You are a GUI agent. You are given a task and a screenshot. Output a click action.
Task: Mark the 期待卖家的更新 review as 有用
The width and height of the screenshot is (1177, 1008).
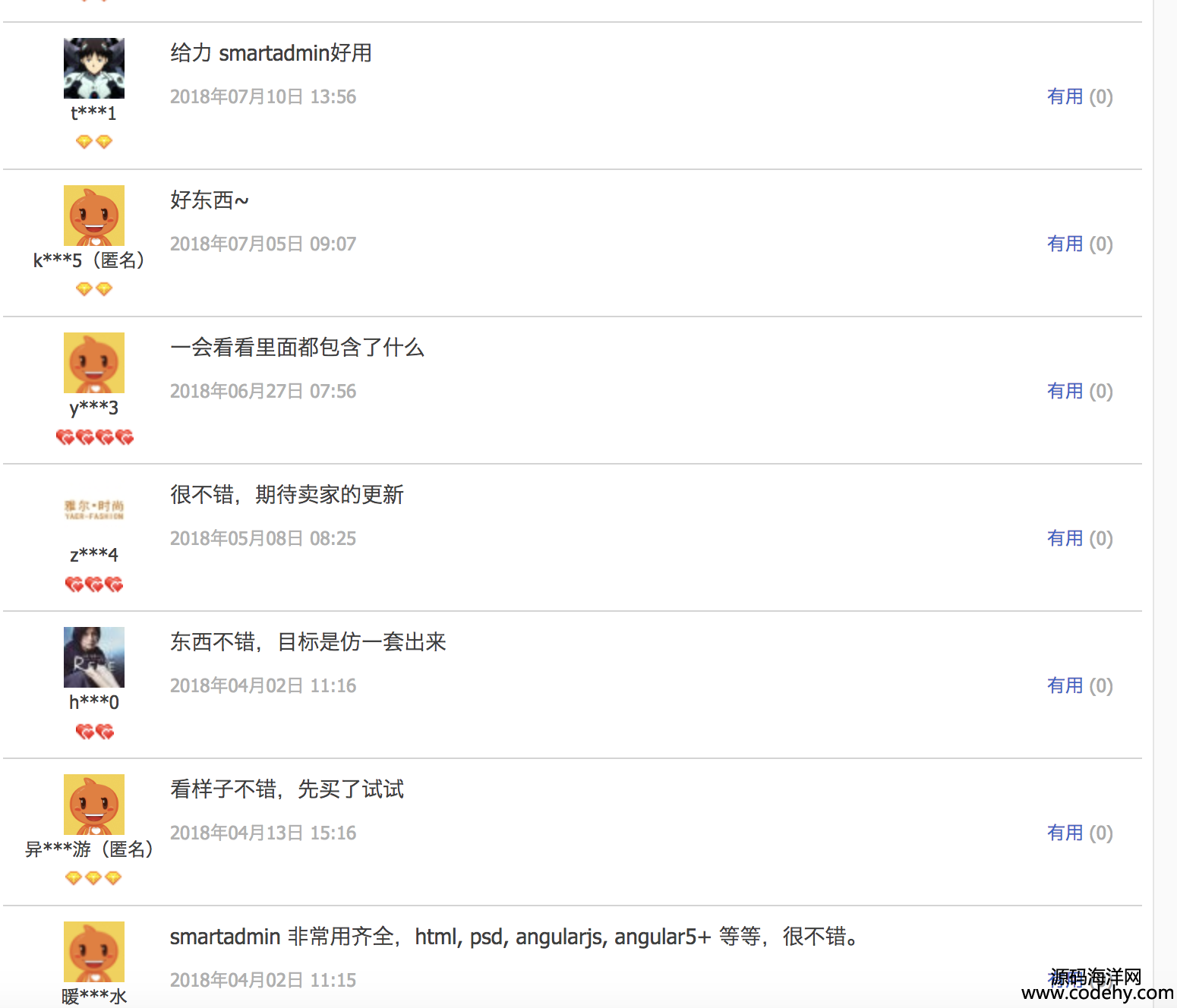point(1080,538)
